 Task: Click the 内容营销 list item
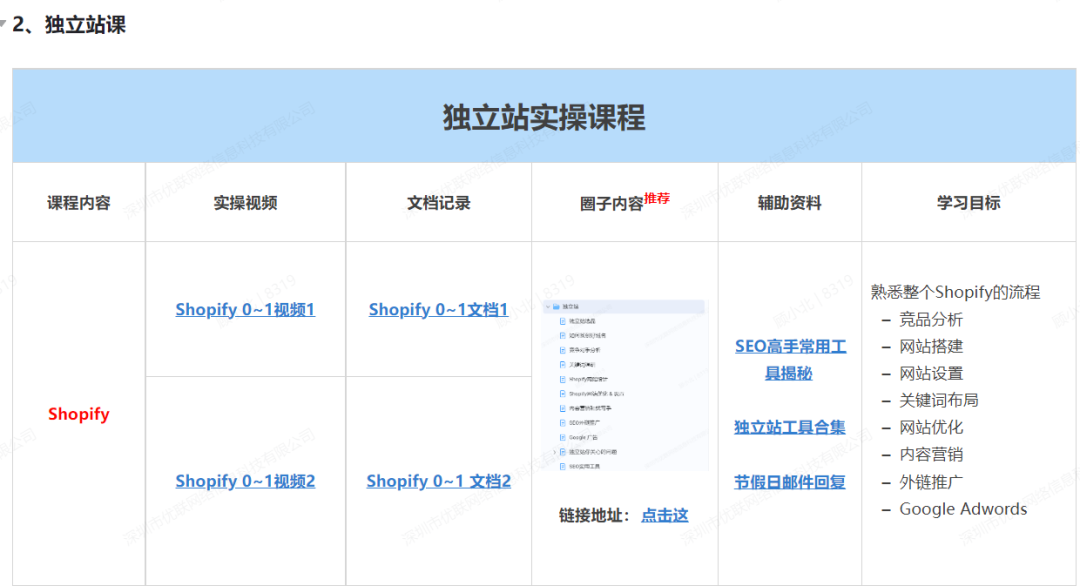coord(931,454)
